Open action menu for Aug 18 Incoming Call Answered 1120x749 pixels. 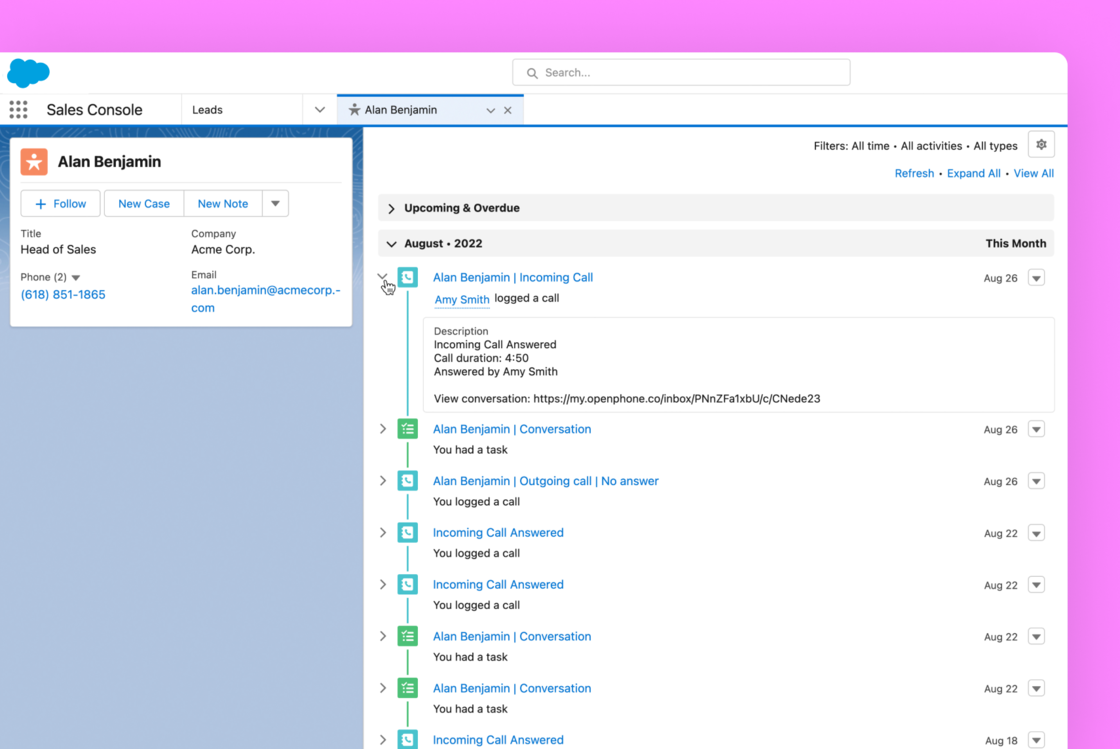click(x=1036, y=740)
